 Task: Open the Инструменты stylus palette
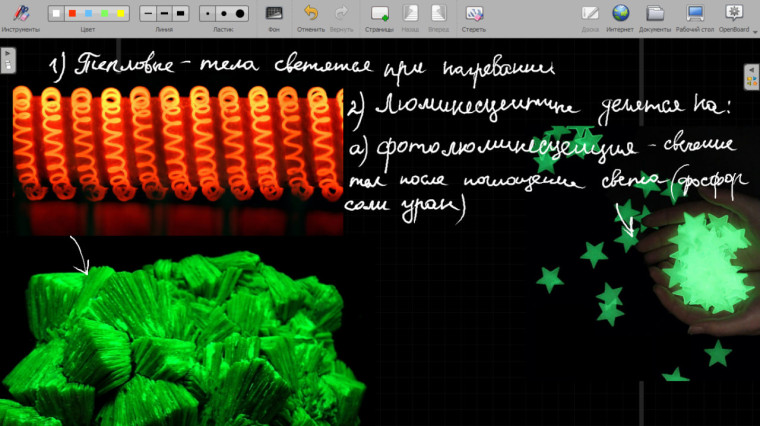20,17
